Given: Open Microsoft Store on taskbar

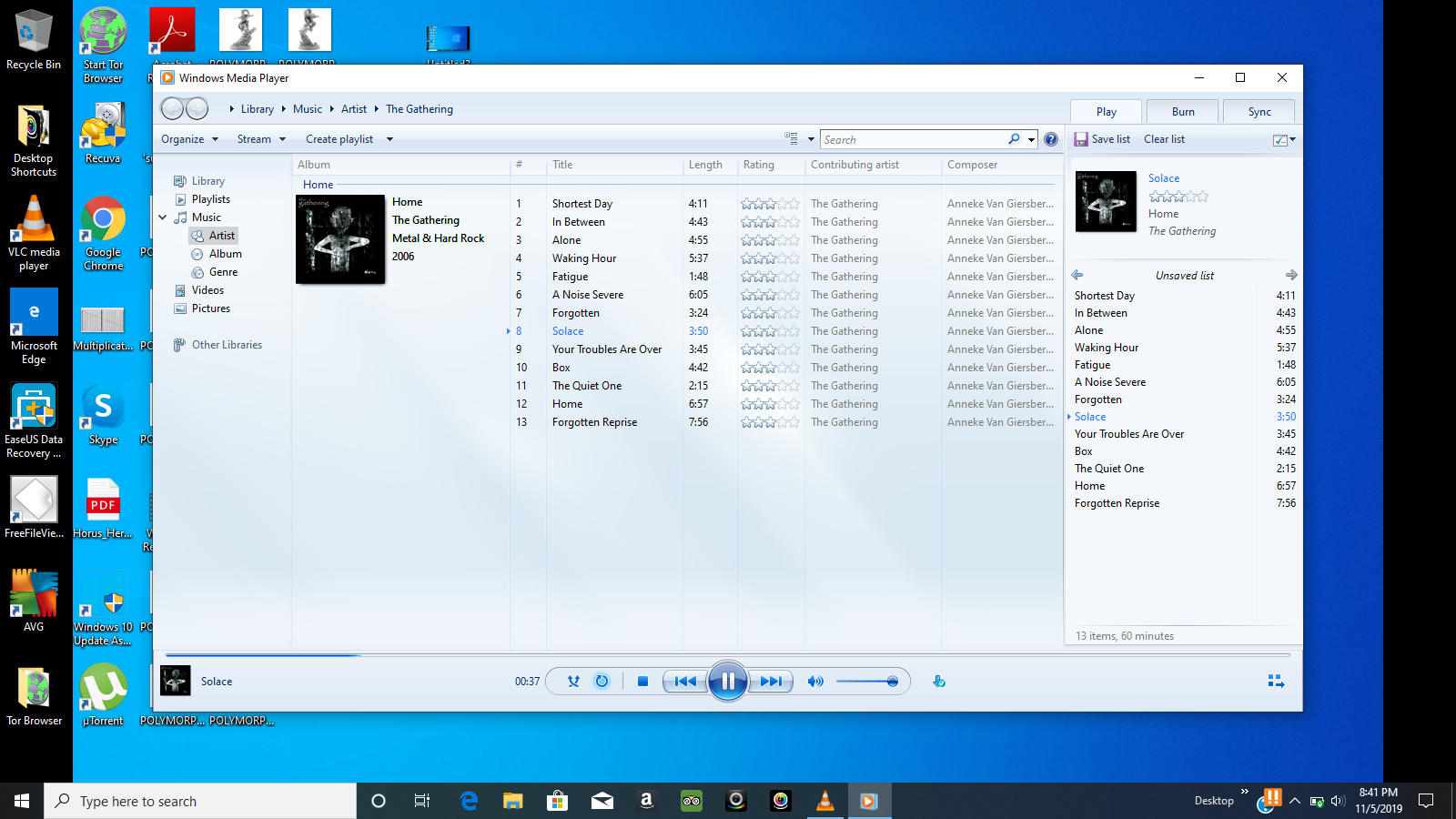Looking at the screenshot, I should [558, 801].
